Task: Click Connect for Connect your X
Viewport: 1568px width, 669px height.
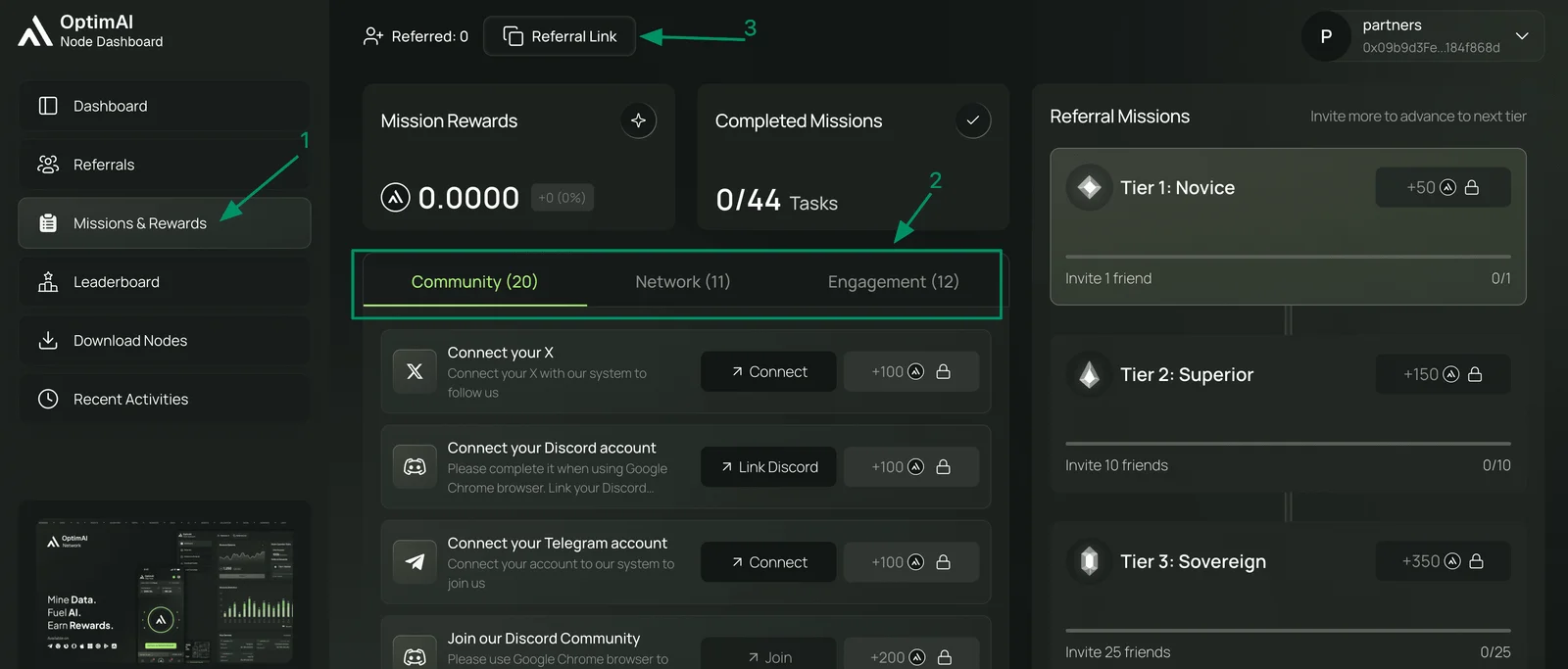Action: (x=768, y=372)
